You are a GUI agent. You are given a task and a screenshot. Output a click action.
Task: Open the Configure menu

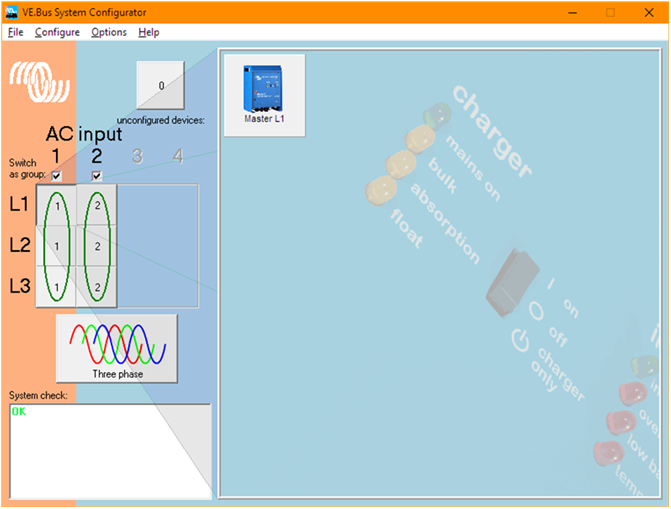pyautogui.click(x=57, y=32)
